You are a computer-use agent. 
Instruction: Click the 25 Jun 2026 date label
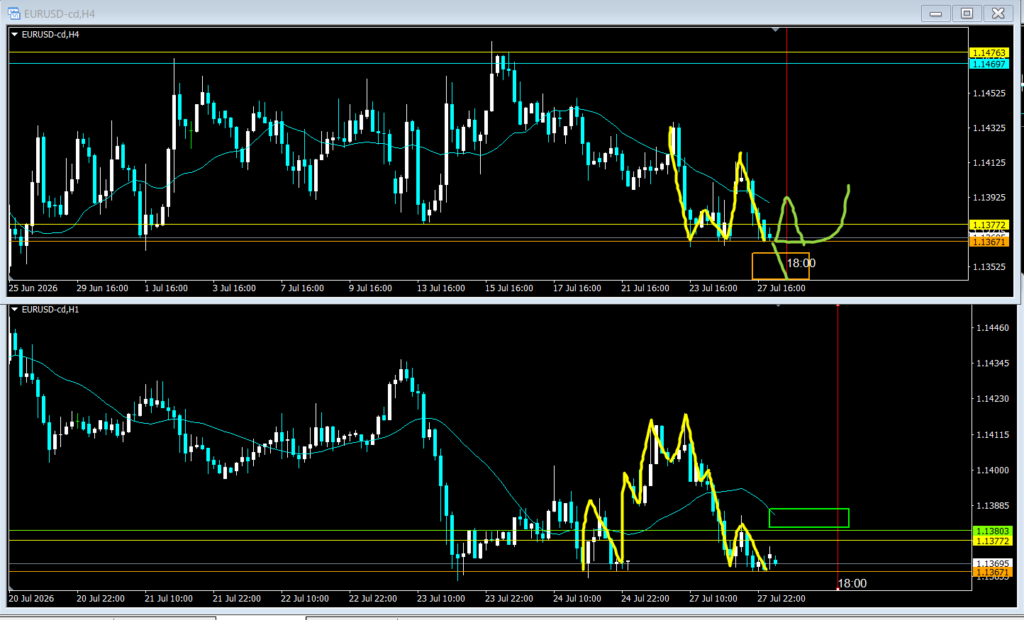pyautogui.click(x=33, y=288)
